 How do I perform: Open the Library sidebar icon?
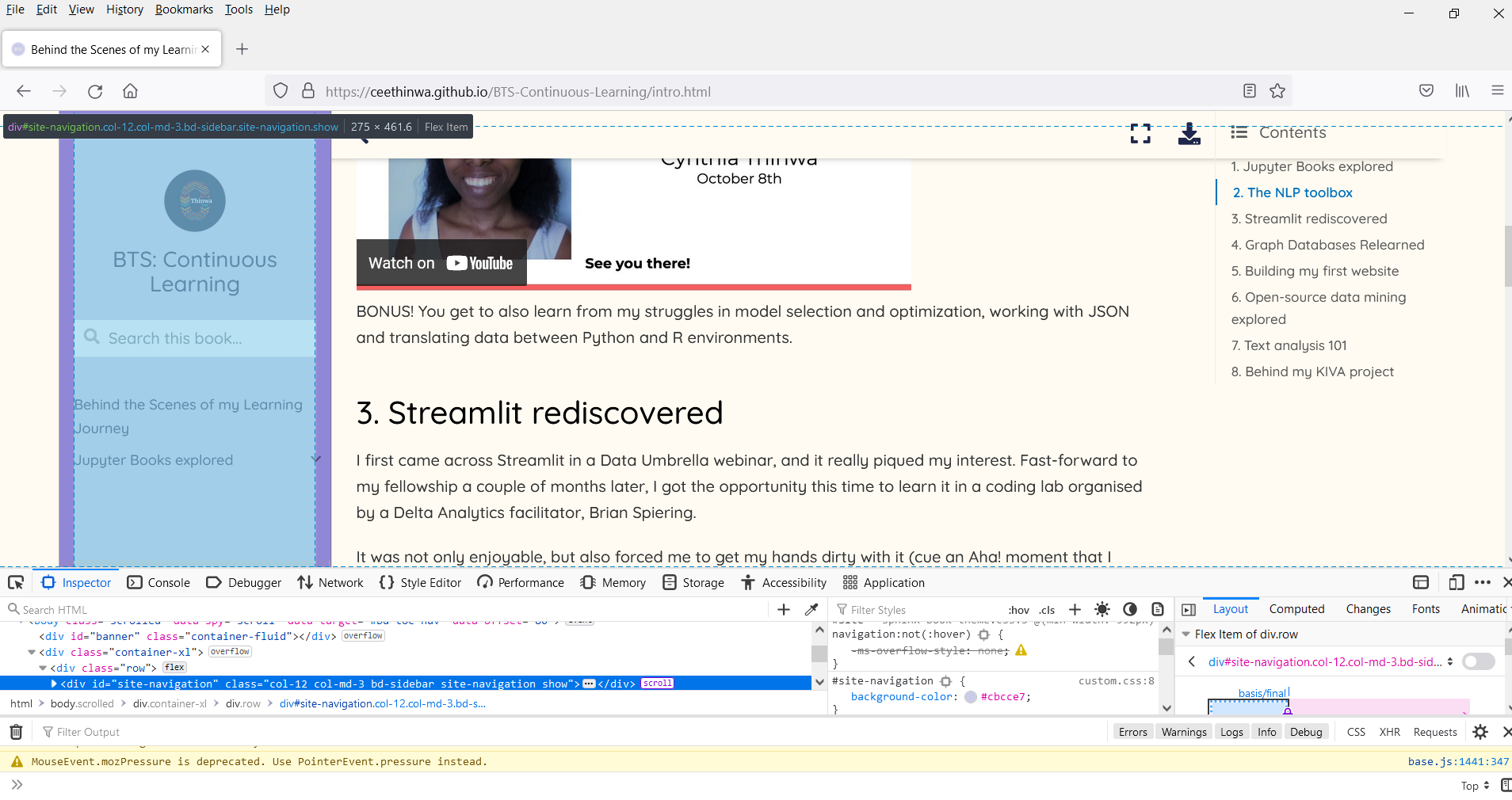(x=1462, y=91)
